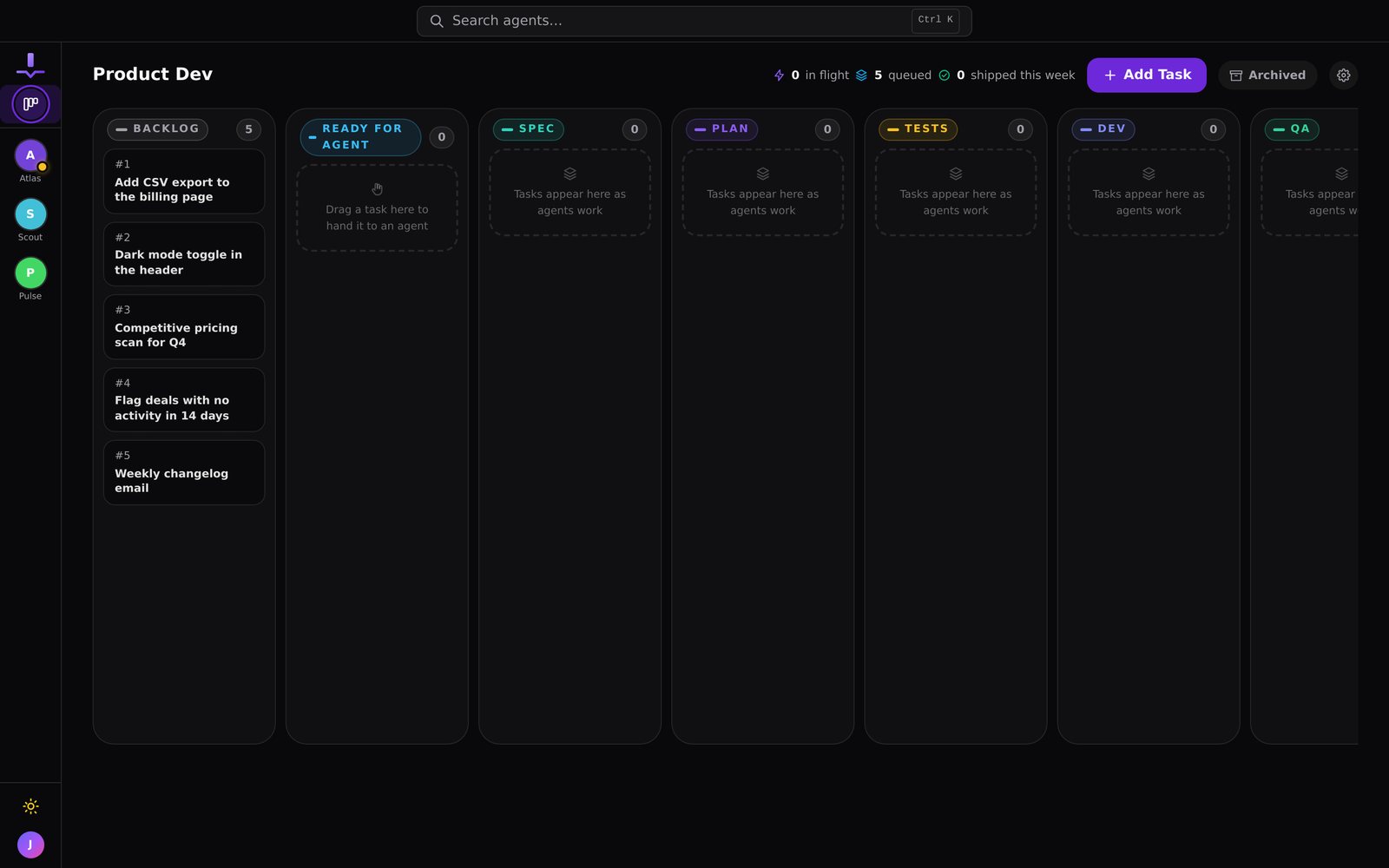Open board settings gear icon
Screen dimensions: 1389x868
click(1344, 76)
